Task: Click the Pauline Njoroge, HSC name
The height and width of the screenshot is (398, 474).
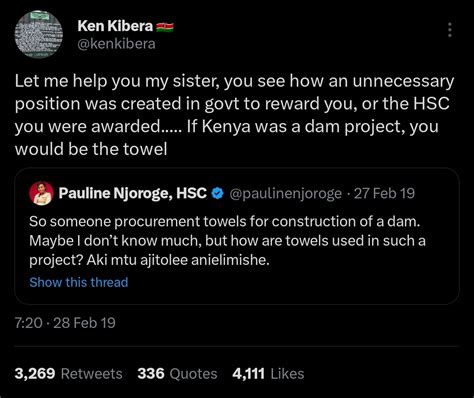Action: (x=133, y=193)
